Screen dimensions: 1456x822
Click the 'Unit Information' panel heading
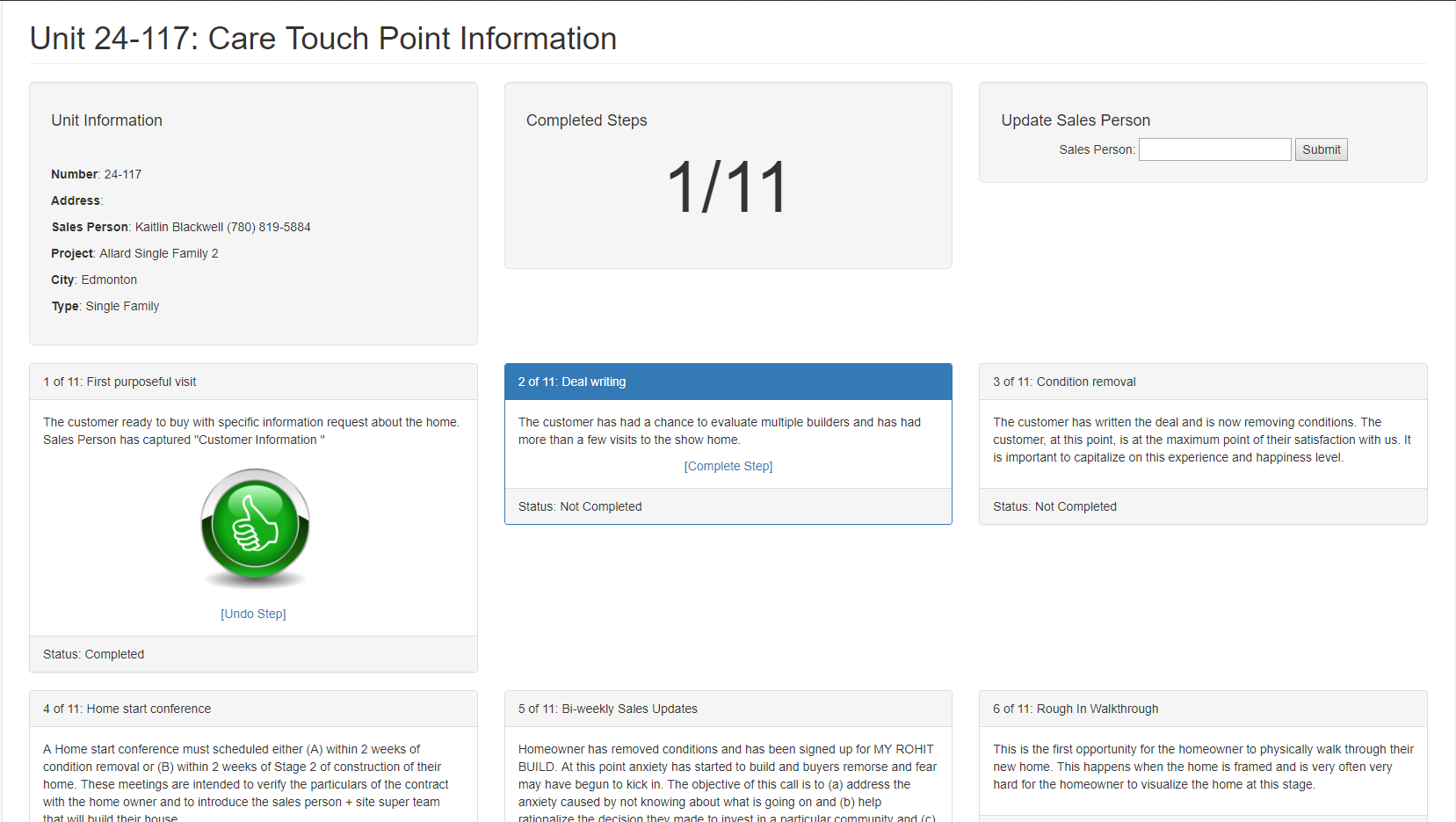tap(106, 120)
